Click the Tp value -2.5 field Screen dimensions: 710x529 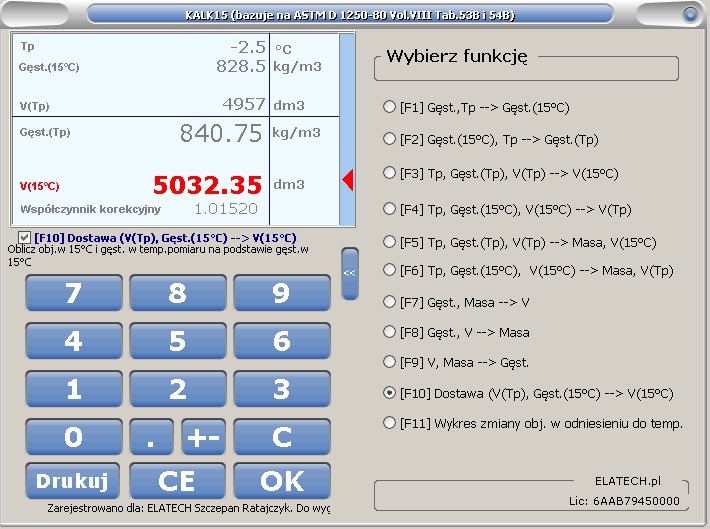click(x=248, y=47)
